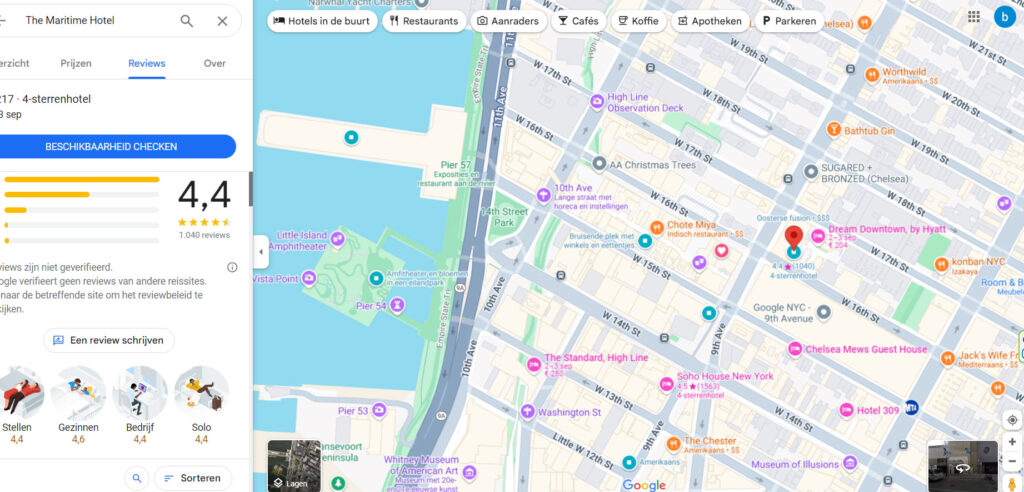Zoom out the map with minus
The image size is (1024, 492).
1012,462
